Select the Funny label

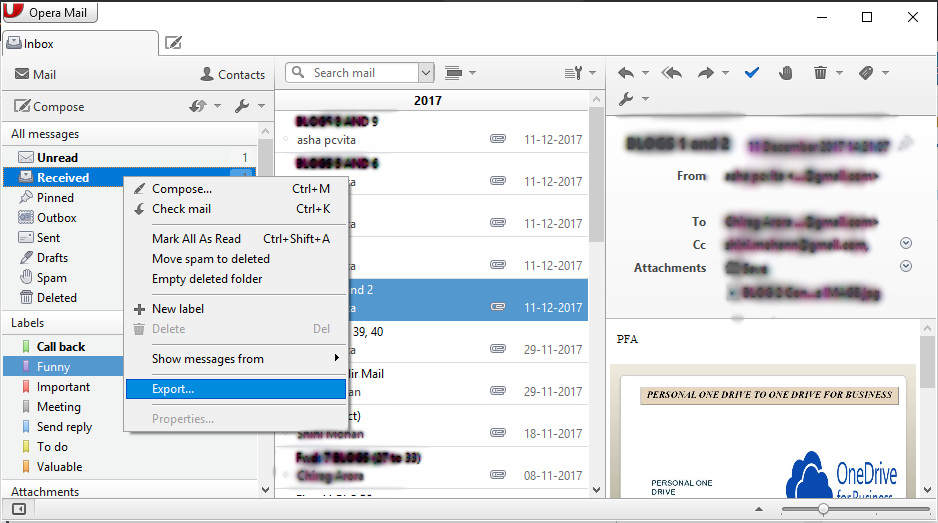click(63, 367)
